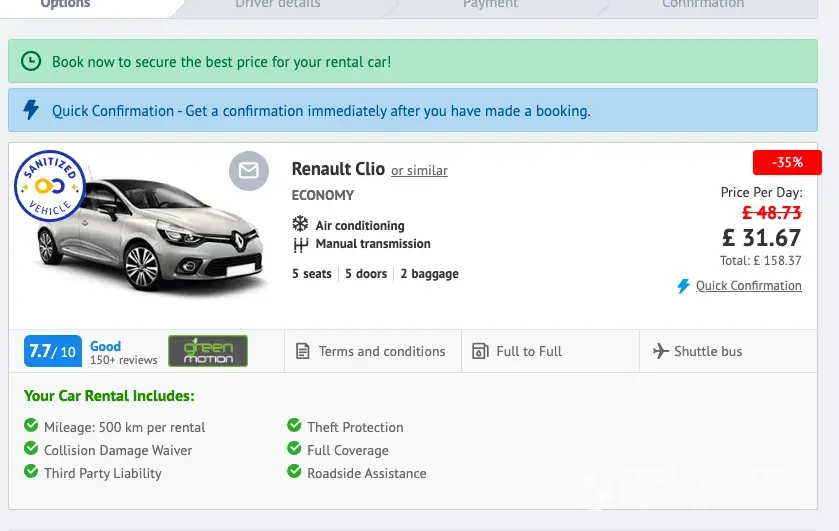Click the "or similar" link
Image resolution: width=839 pixels, height=531 pixels.
(419, 171)
